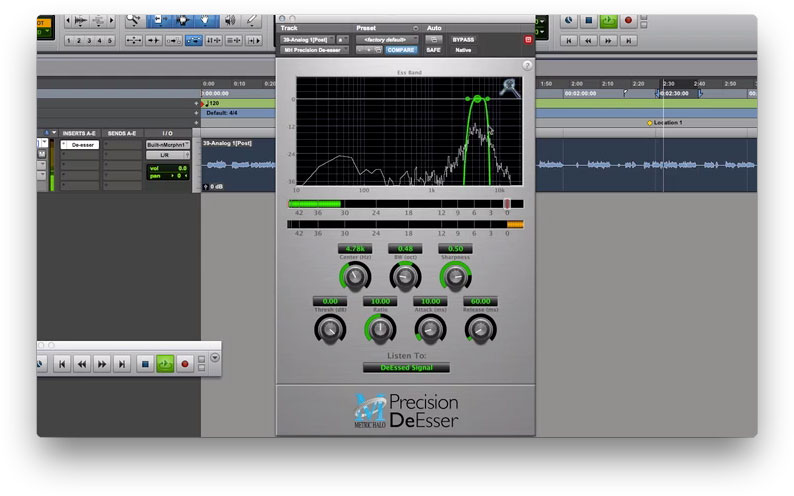Go to end in floating transport window
The height and width of the screenshot is (496, 794).
(122, 364)
